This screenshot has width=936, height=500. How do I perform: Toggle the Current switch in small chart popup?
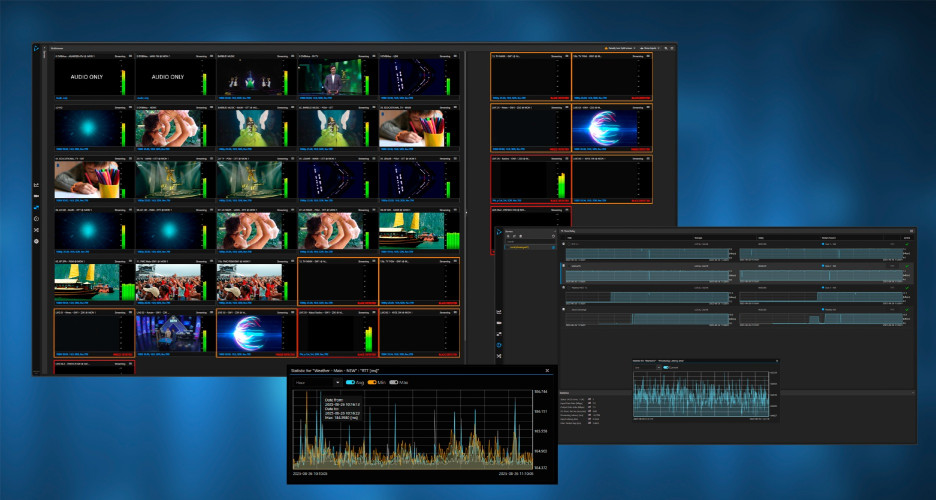(666, 368)
